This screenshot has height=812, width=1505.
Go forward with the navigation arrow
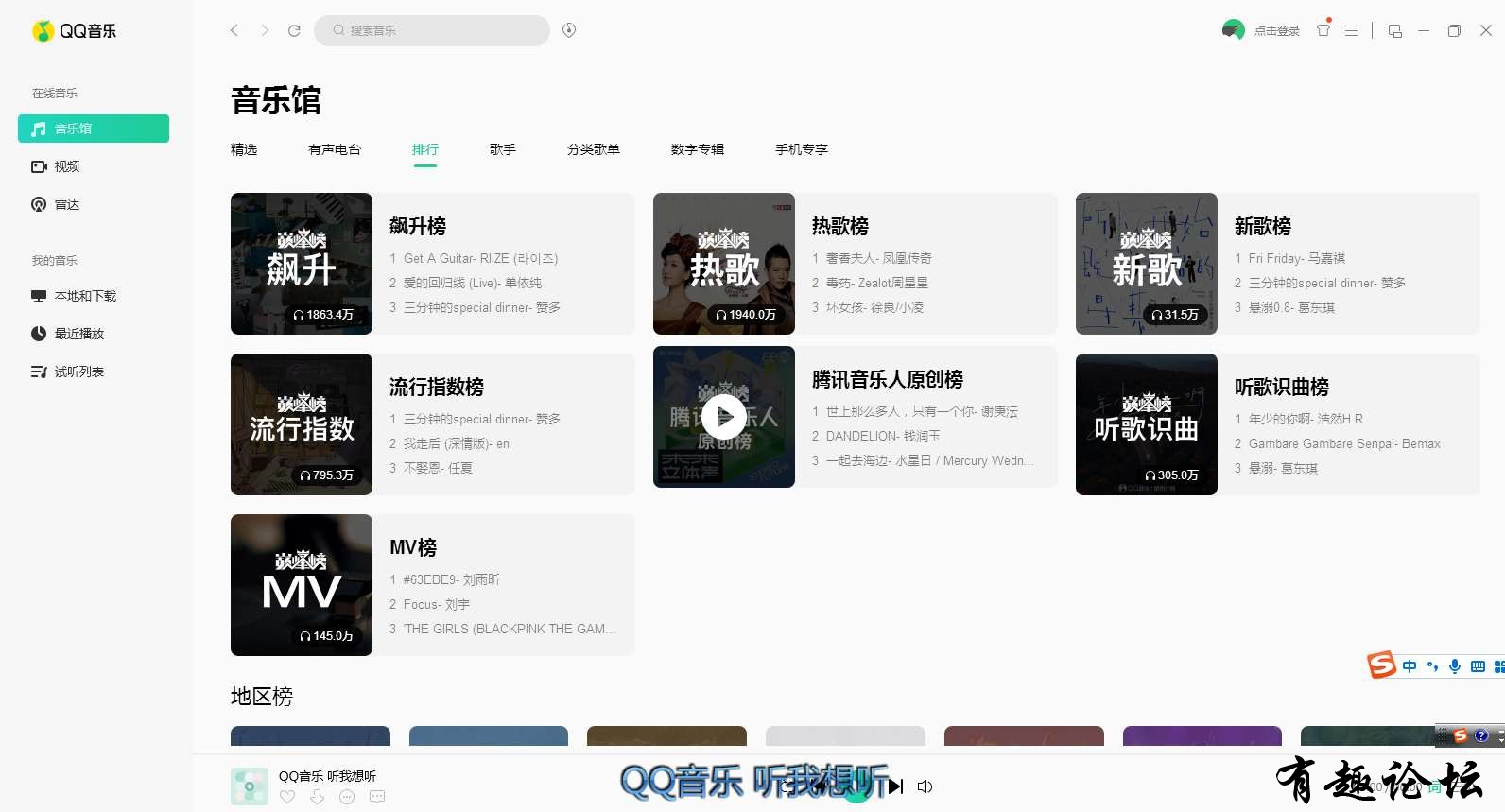(265, 30)
